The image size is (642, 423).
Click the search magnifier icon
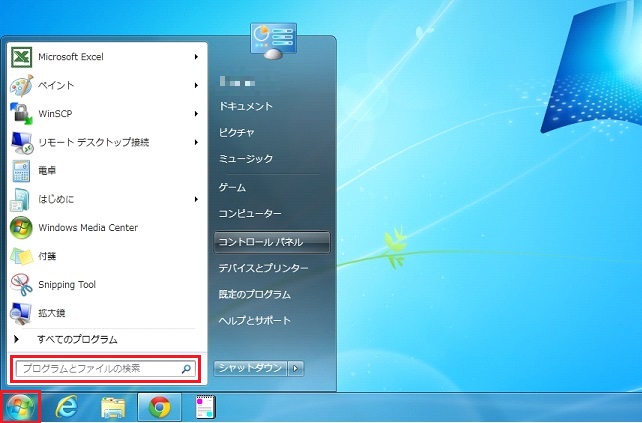pos(186,369)
